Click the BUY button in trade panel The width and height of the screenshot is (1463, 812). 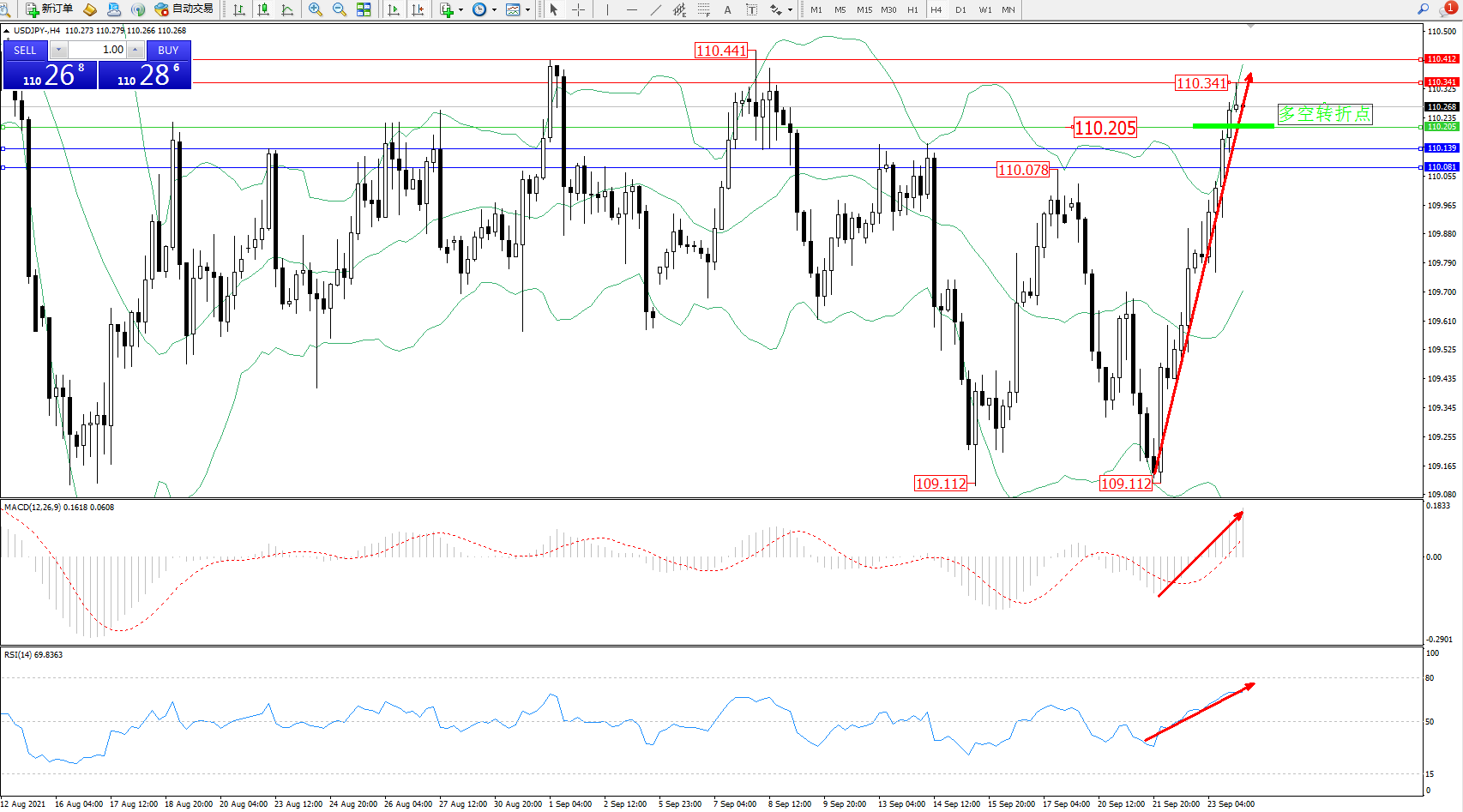[x=168, y=50]
